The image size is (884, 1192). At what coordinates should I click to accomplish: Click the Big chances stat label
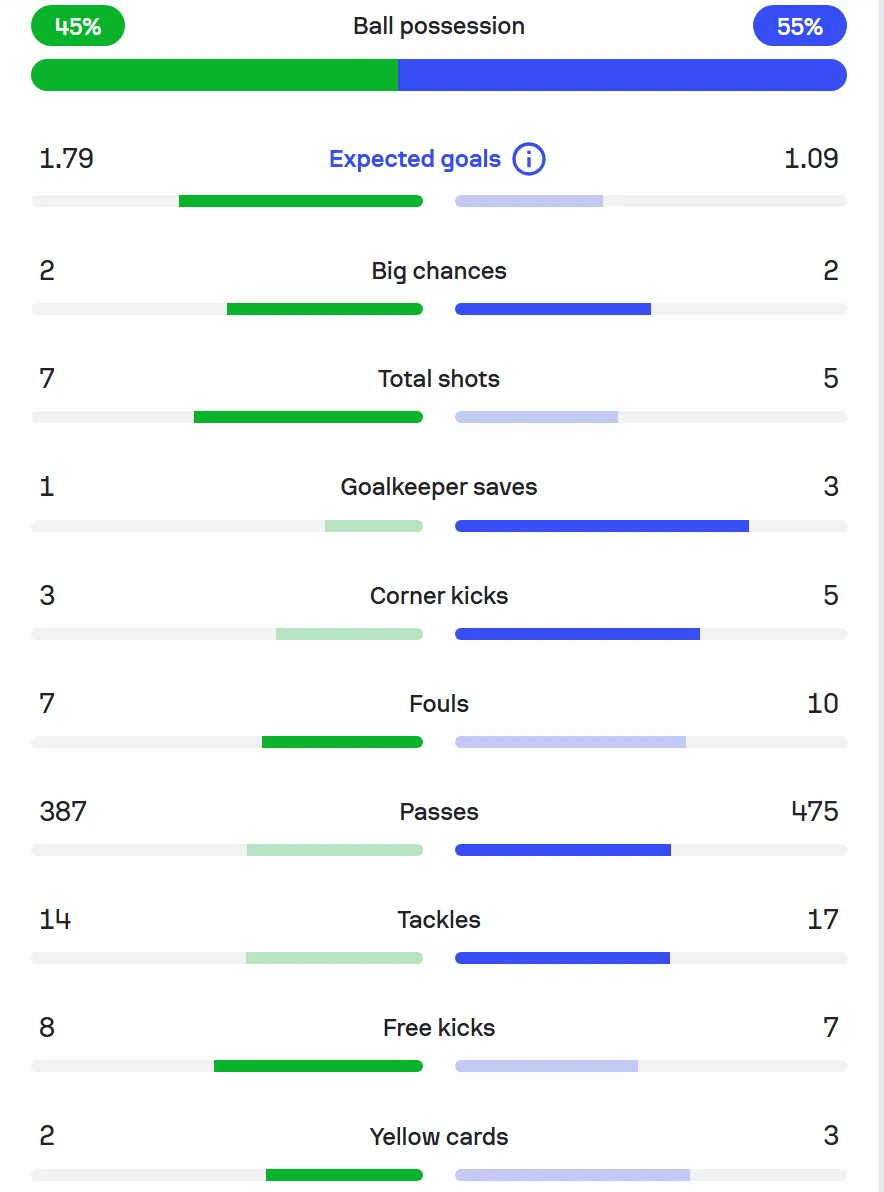pyautogui.click(x=439, y=271)
